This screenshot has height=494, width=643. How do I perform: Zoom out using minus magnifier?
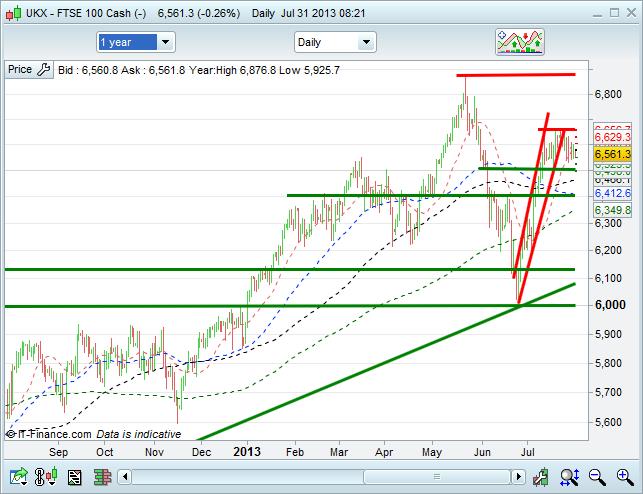point(596,476)
